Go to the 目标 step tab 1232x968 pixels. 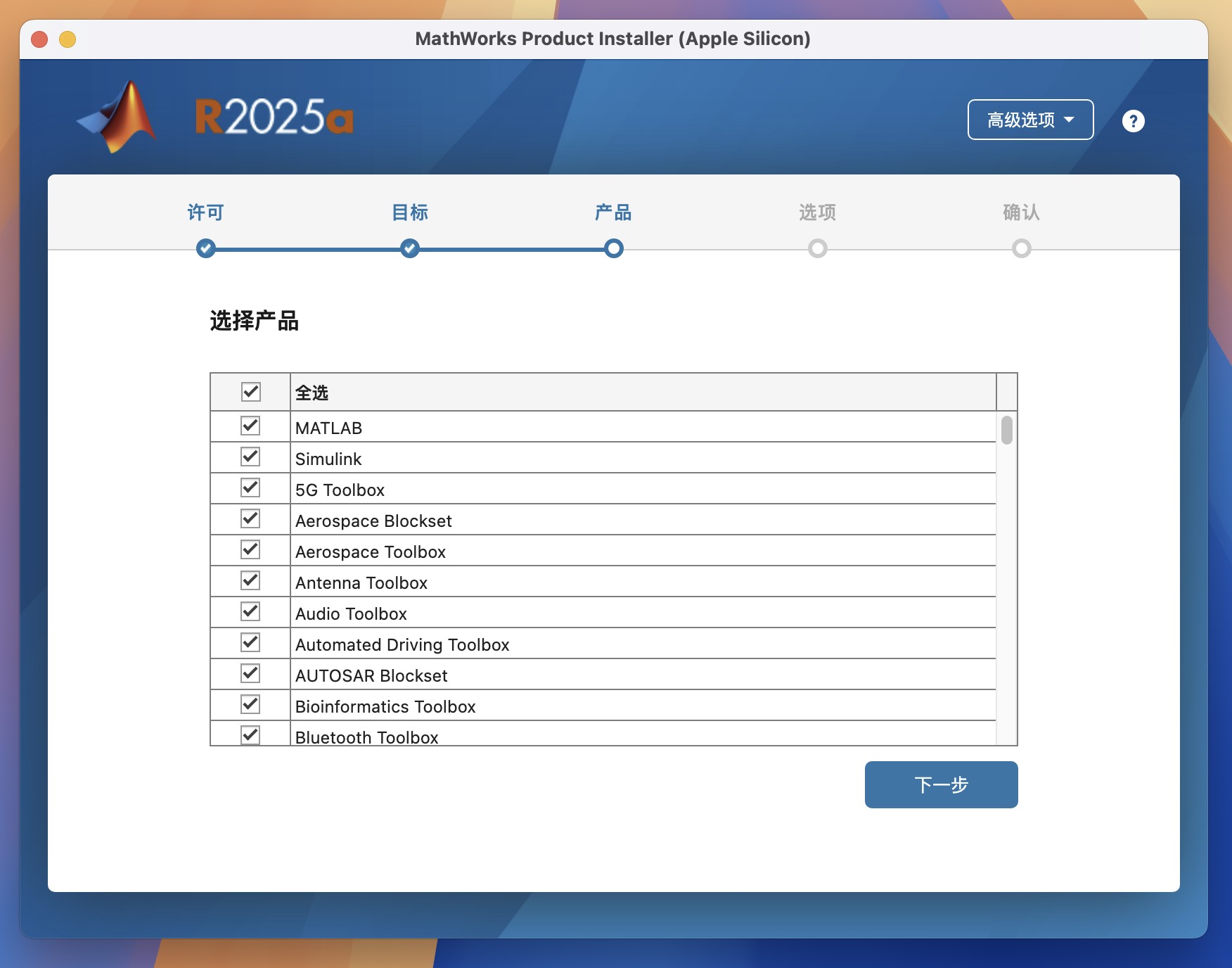pyautogui.click(x=409, y=212)
